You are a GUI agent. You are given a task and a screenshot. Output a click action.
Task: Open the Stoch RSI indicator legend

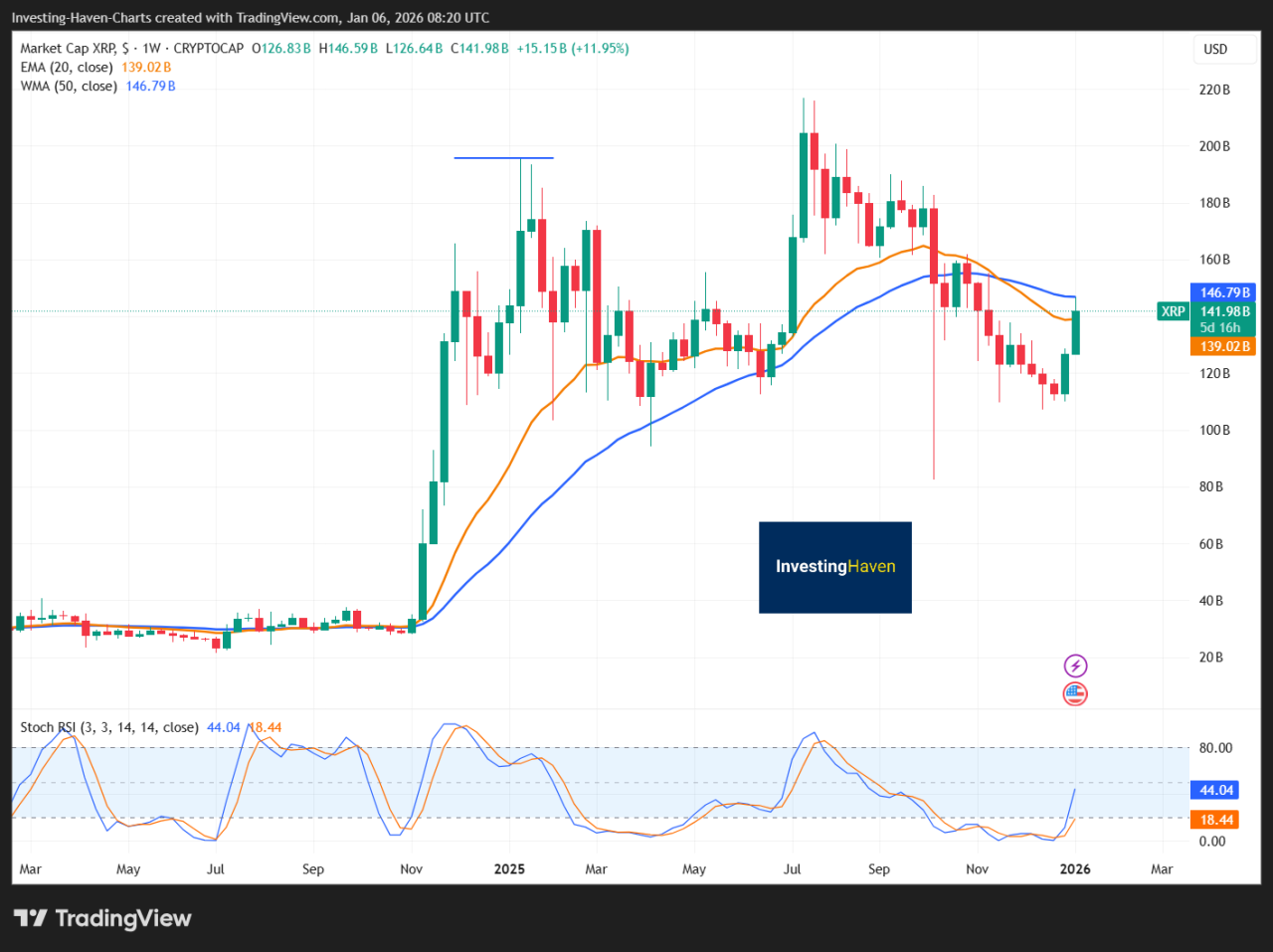tap(108, 727)
